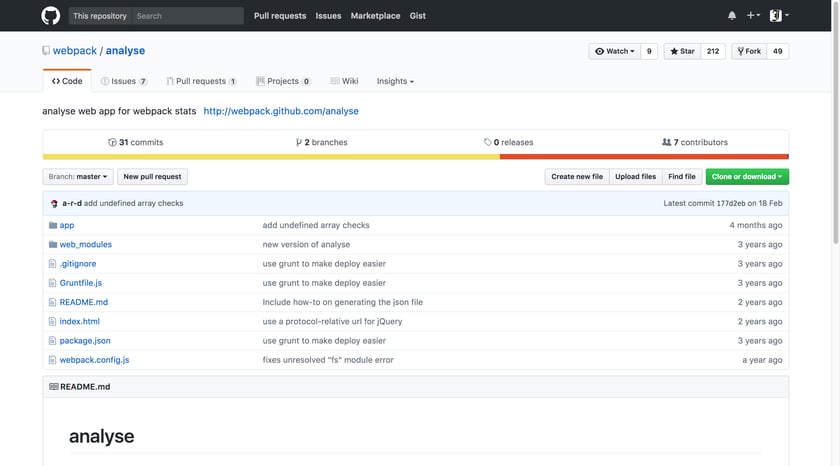Open the 31 commits link
This screenshot has height=466, width=840.
tap(136, 142)
